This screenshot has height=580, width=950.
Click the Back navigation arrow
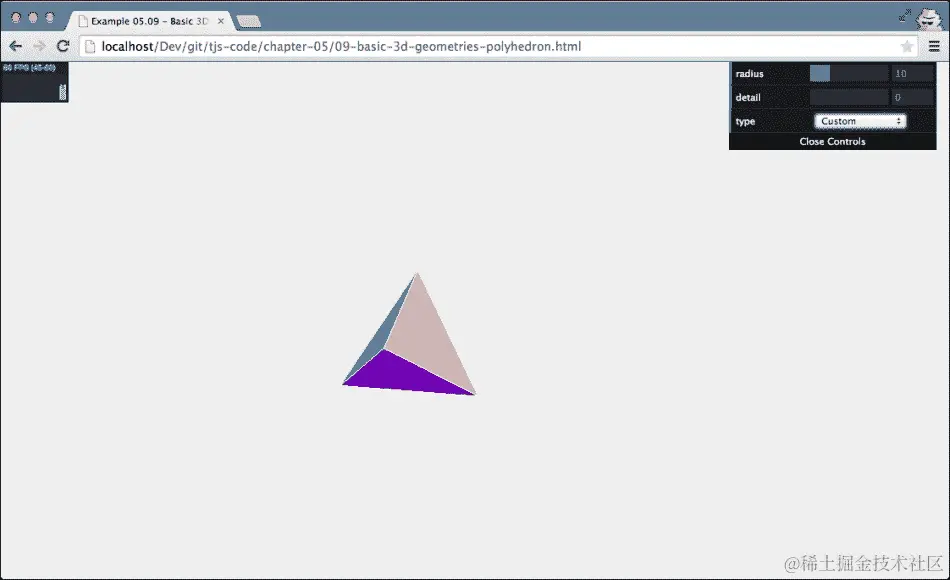(14, 46)
